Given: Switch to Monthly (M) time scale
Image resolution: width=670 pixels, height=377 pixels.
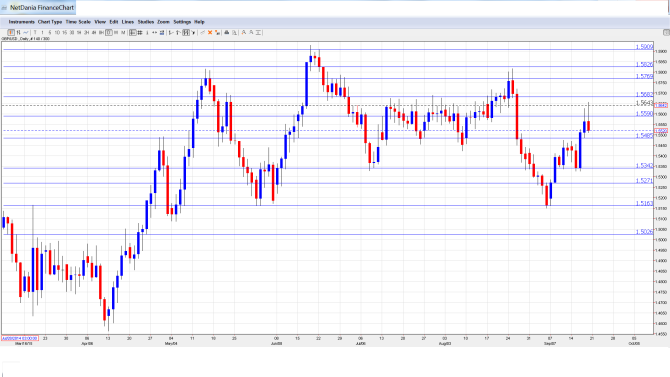Looking at the screenshot, I should pos(123,32).
